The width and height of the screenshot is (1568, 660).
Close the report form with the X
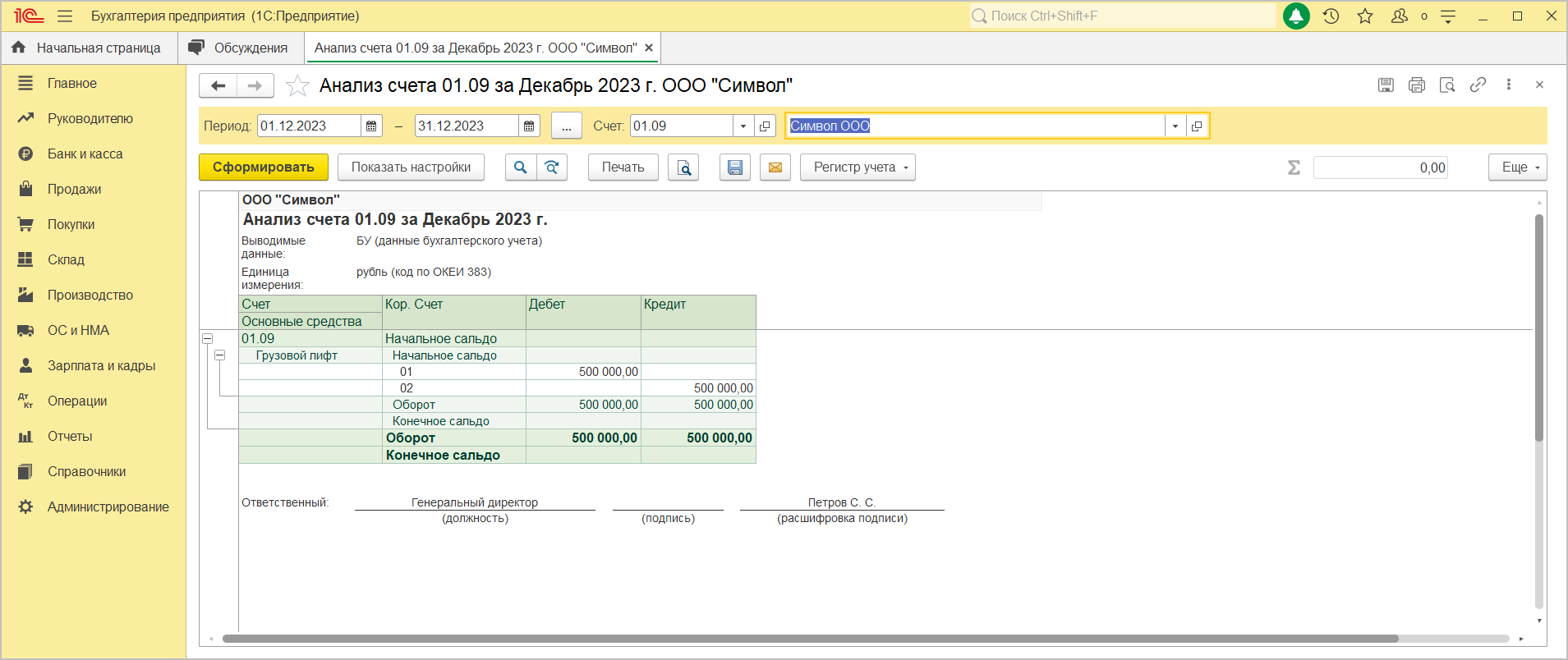click(1539, 85)
